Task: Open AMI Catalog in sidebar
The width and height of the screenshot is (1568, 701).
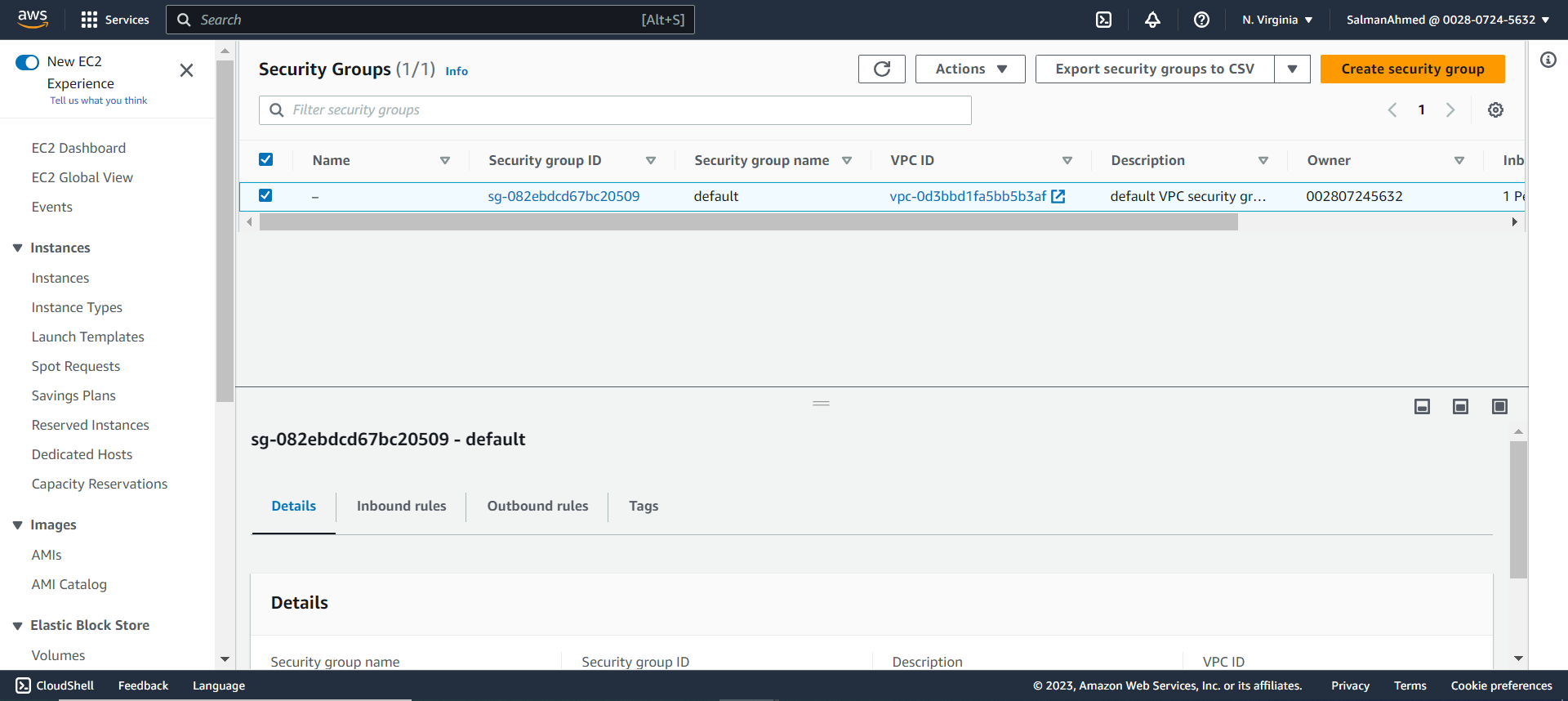Action: [69, 584]
